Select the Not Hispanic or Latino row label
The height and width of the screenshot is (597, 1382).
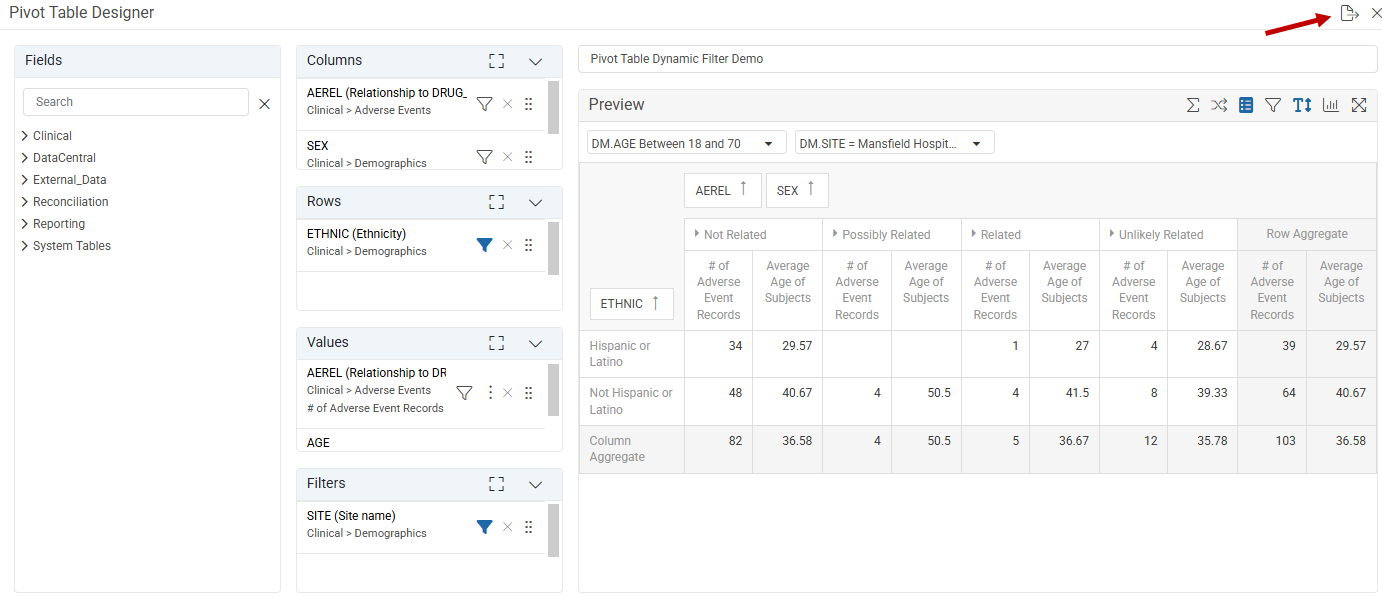pyautogui.click(x=632, y=401)
